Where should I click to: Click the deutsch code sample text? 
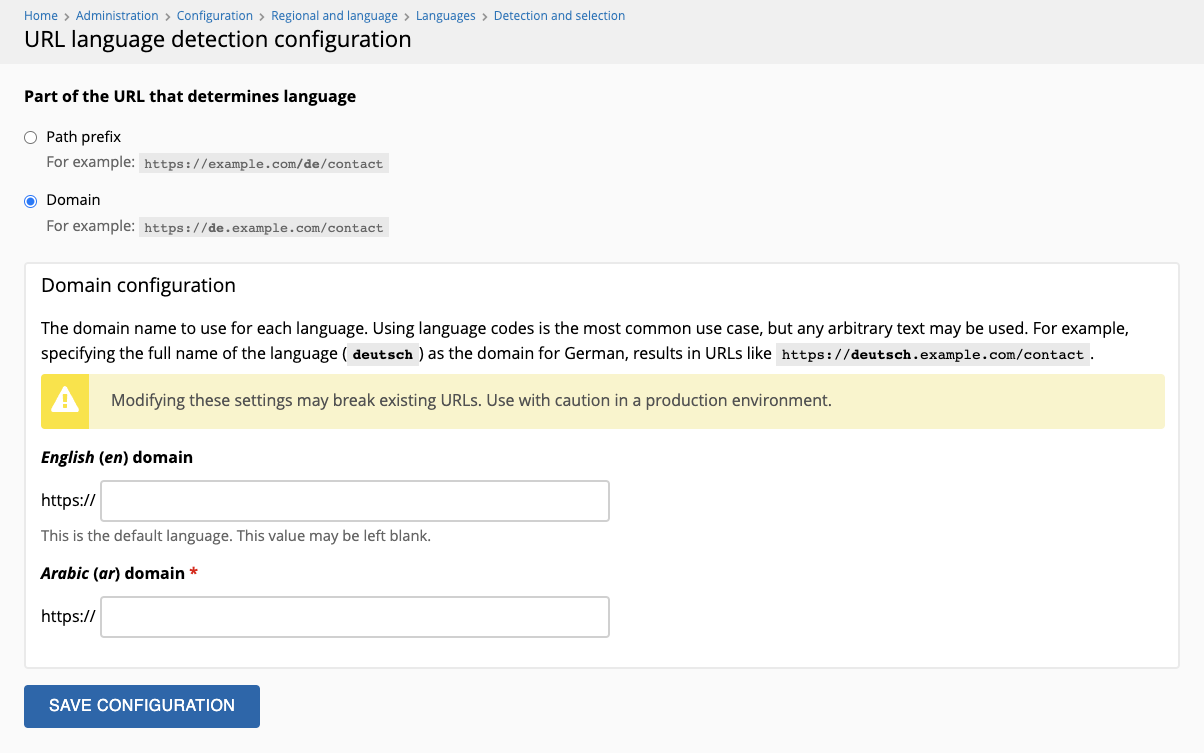coord(381,353)
